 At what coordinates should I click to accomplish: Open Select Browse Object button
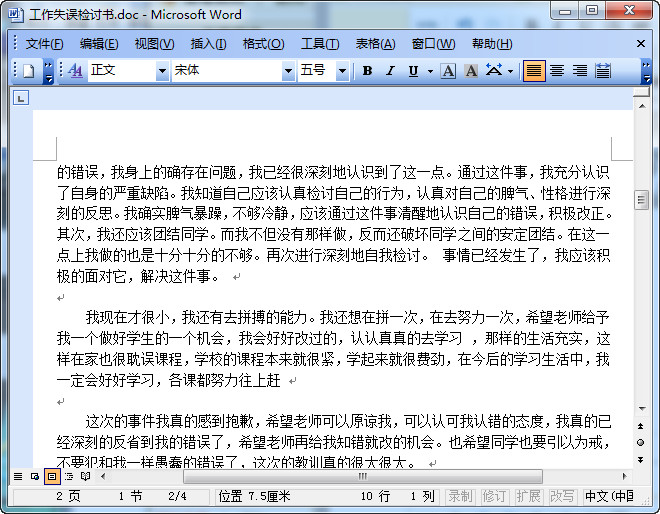(641, 442)
